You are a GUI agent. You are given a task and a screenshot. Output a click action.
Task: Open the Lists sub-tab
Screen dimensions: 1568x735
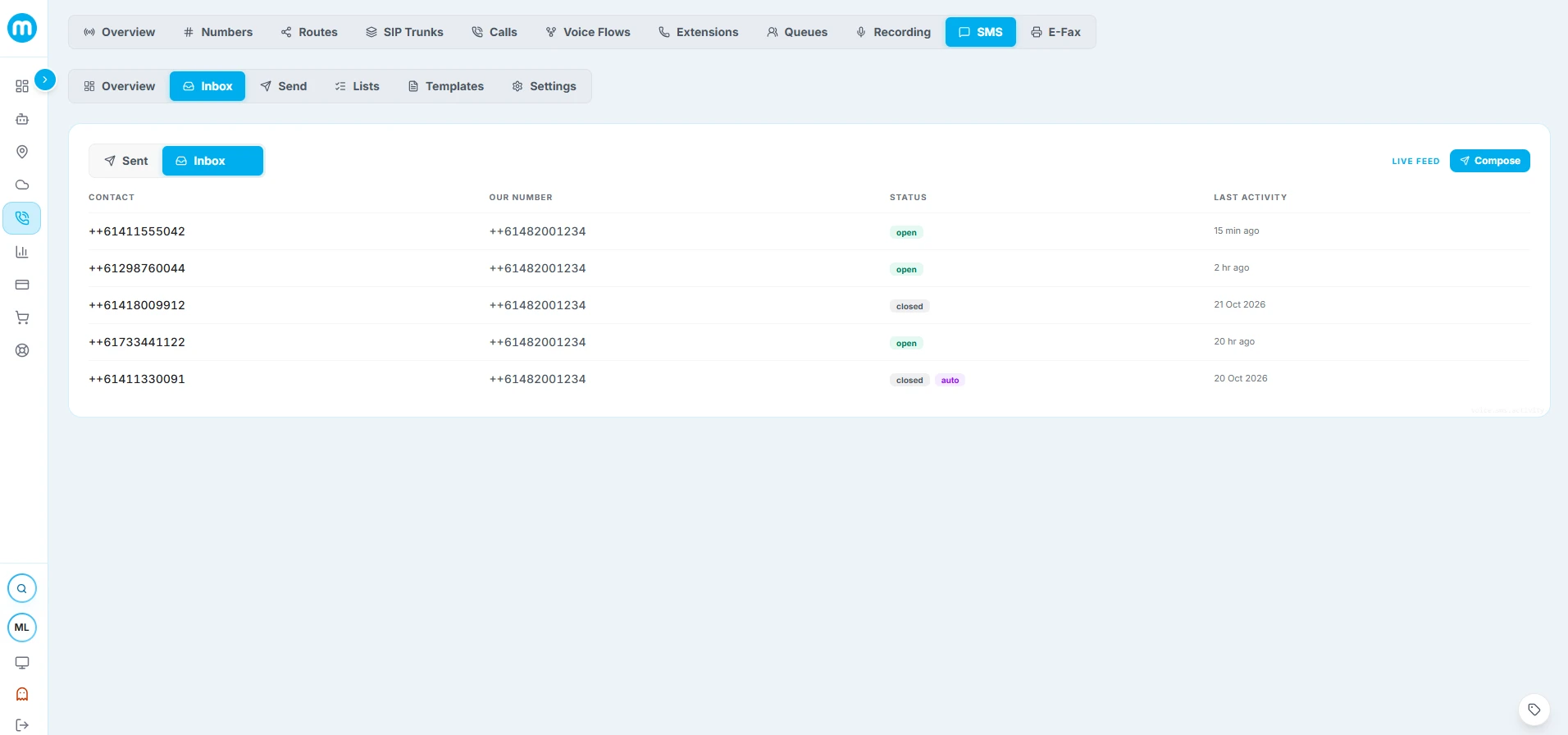[x=358, y=86]
